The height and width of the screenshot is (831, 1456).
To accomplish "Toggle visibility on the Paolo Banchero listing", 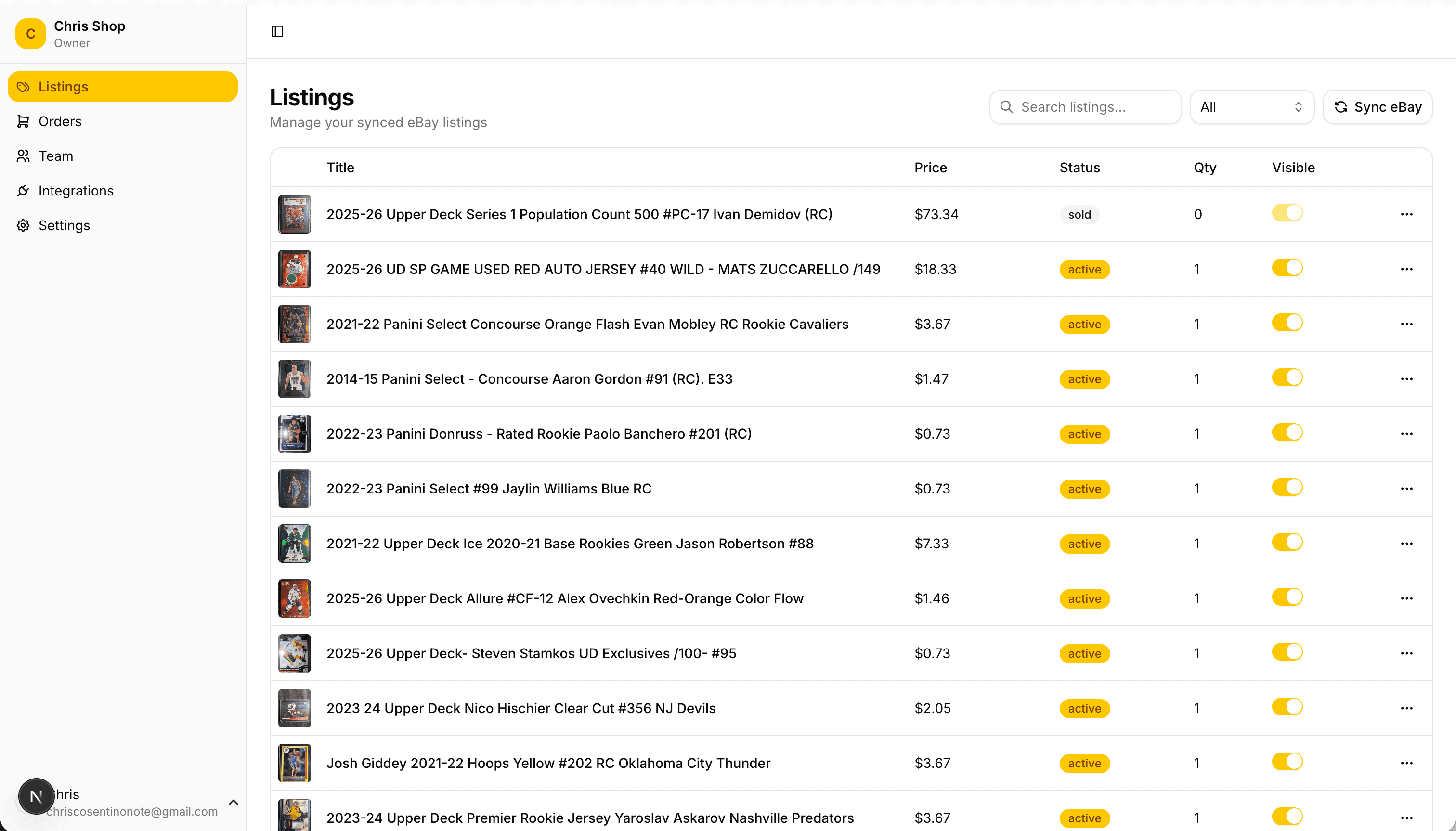I will coord(1287,432).
